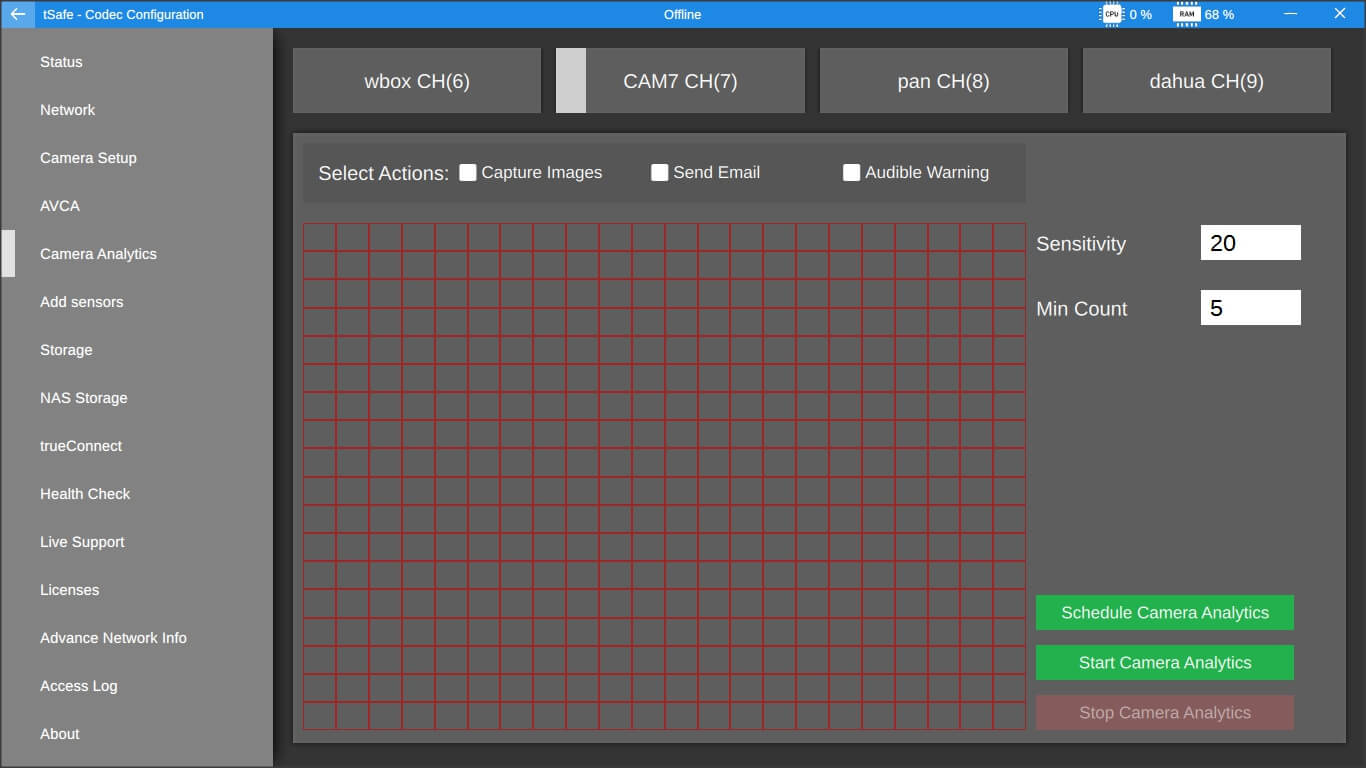
Task: Click the CPU usage indicator icon
Action: (x=1113, y=14)
